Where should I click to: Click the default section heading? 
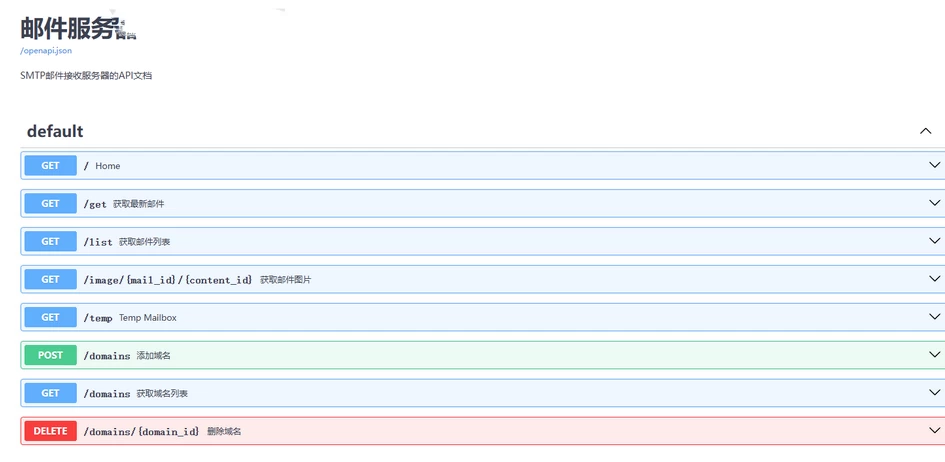pyautogui.click(x=55, y=131)
